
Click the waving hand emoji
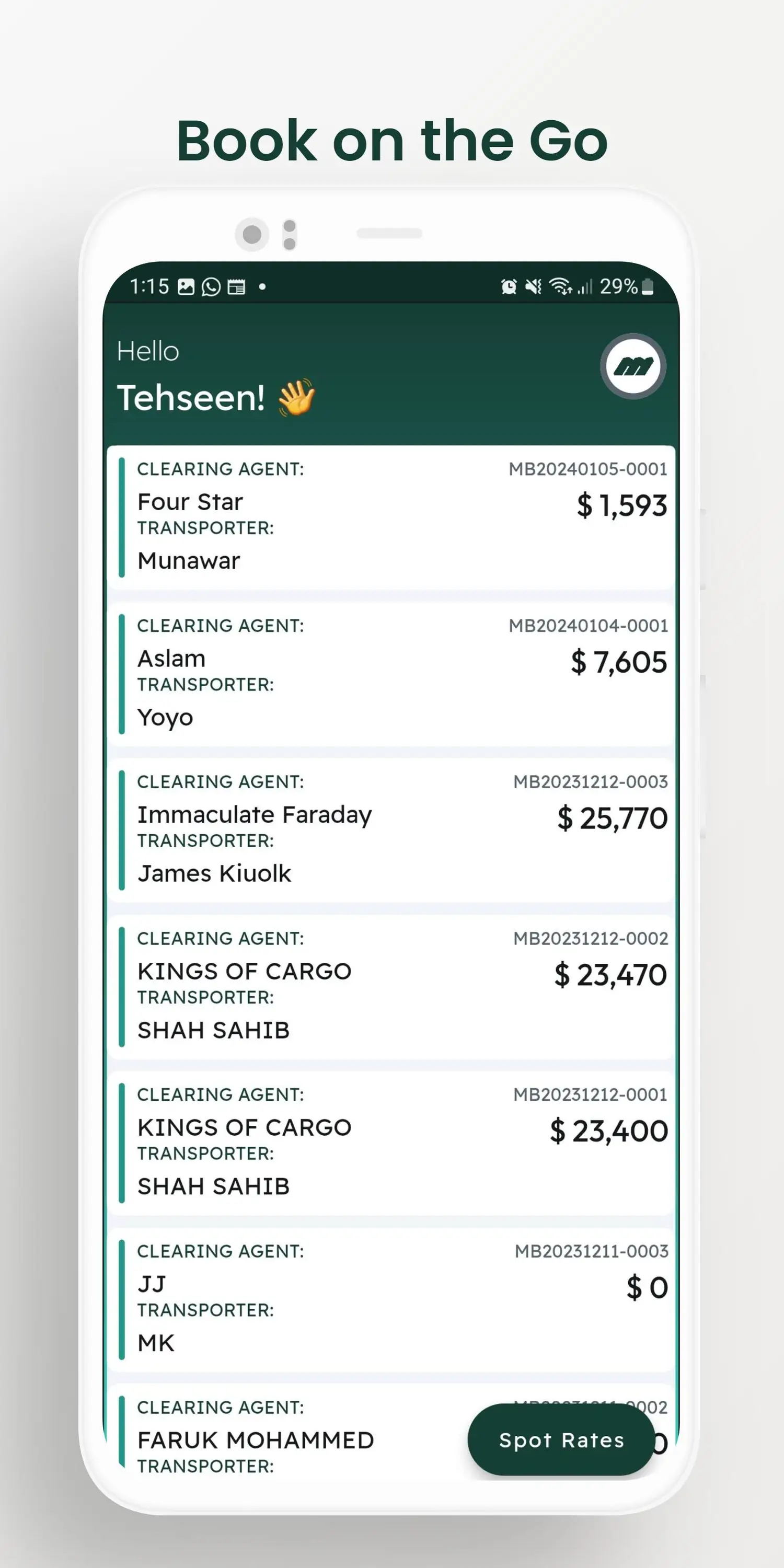click(x=296, y=397)
